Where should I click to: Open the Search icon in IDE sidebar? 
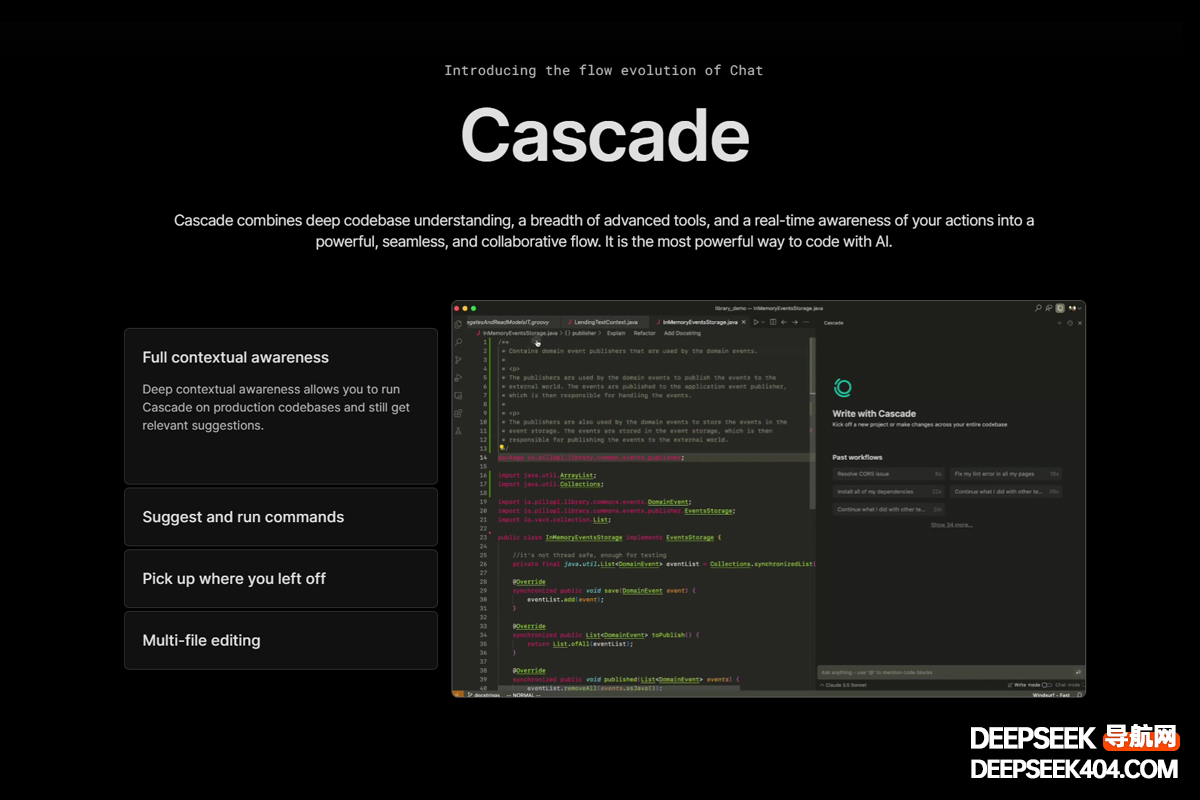pos(458,342)
